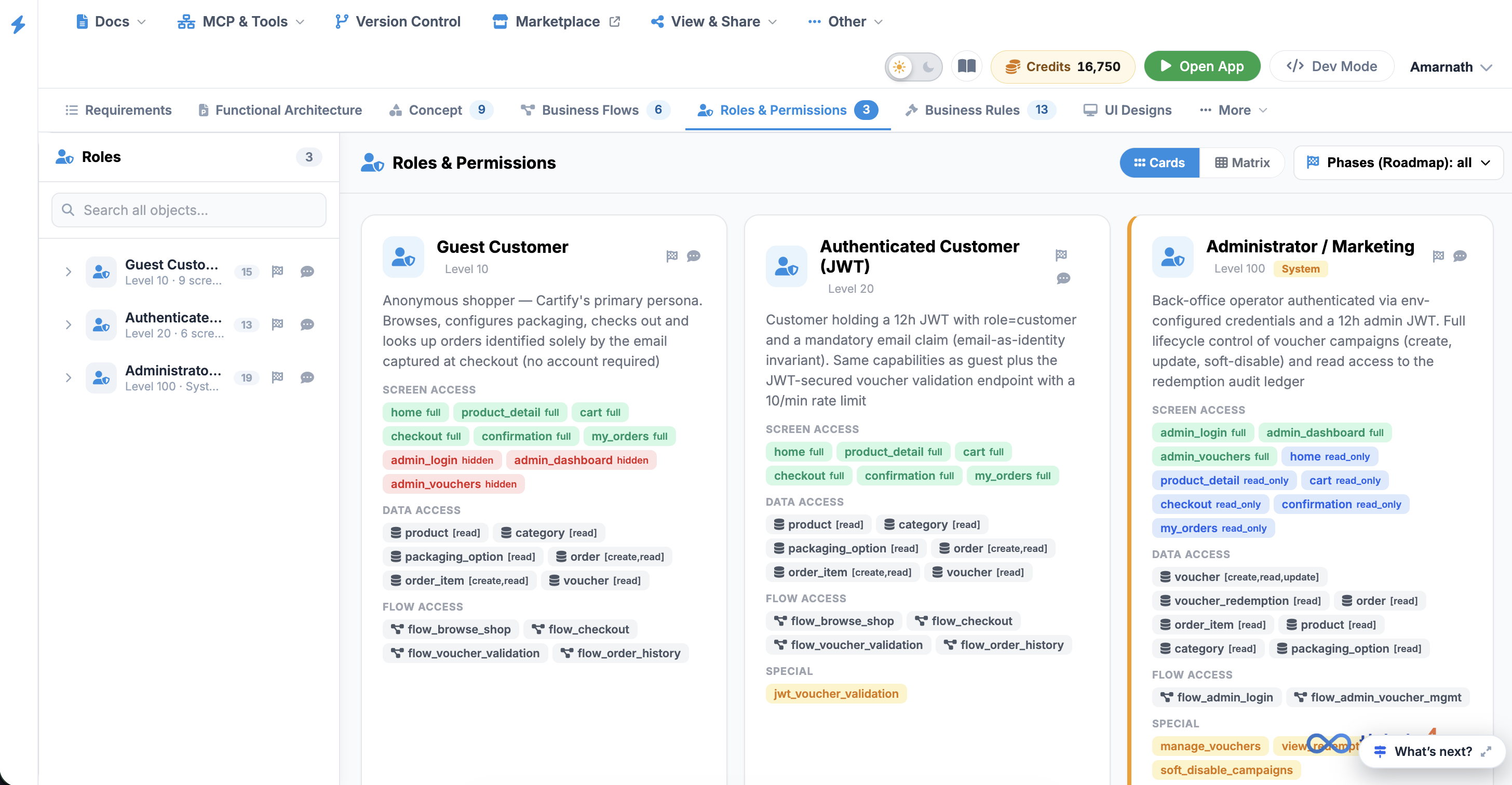Open the Docs menu
Viewport: 1512px width, 785px height.
point(111,22)
